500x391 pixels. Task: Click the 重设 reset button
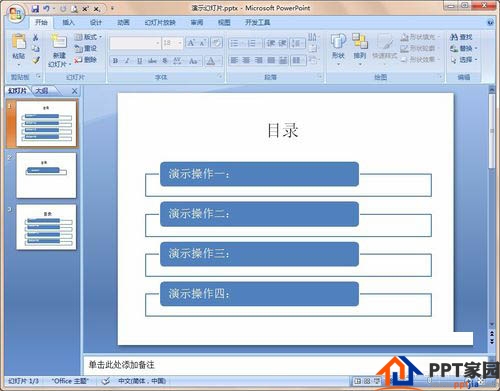[86, 49]
